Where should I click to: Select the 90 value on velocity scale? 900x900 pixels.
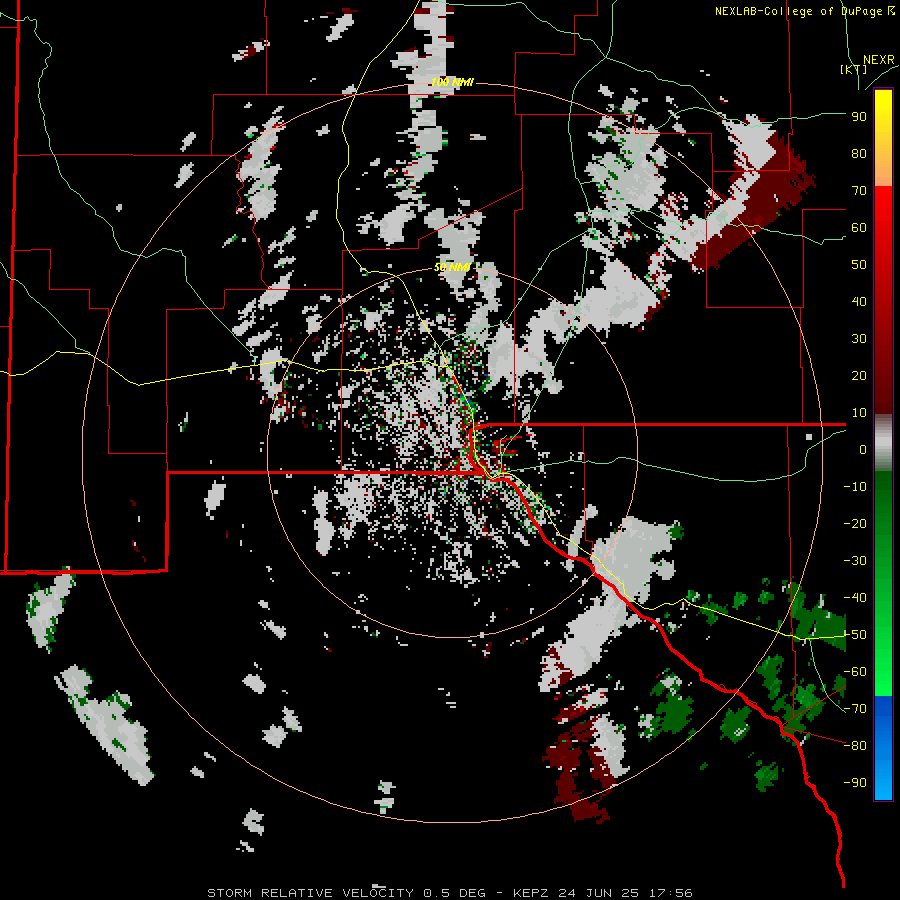point(859,117)
